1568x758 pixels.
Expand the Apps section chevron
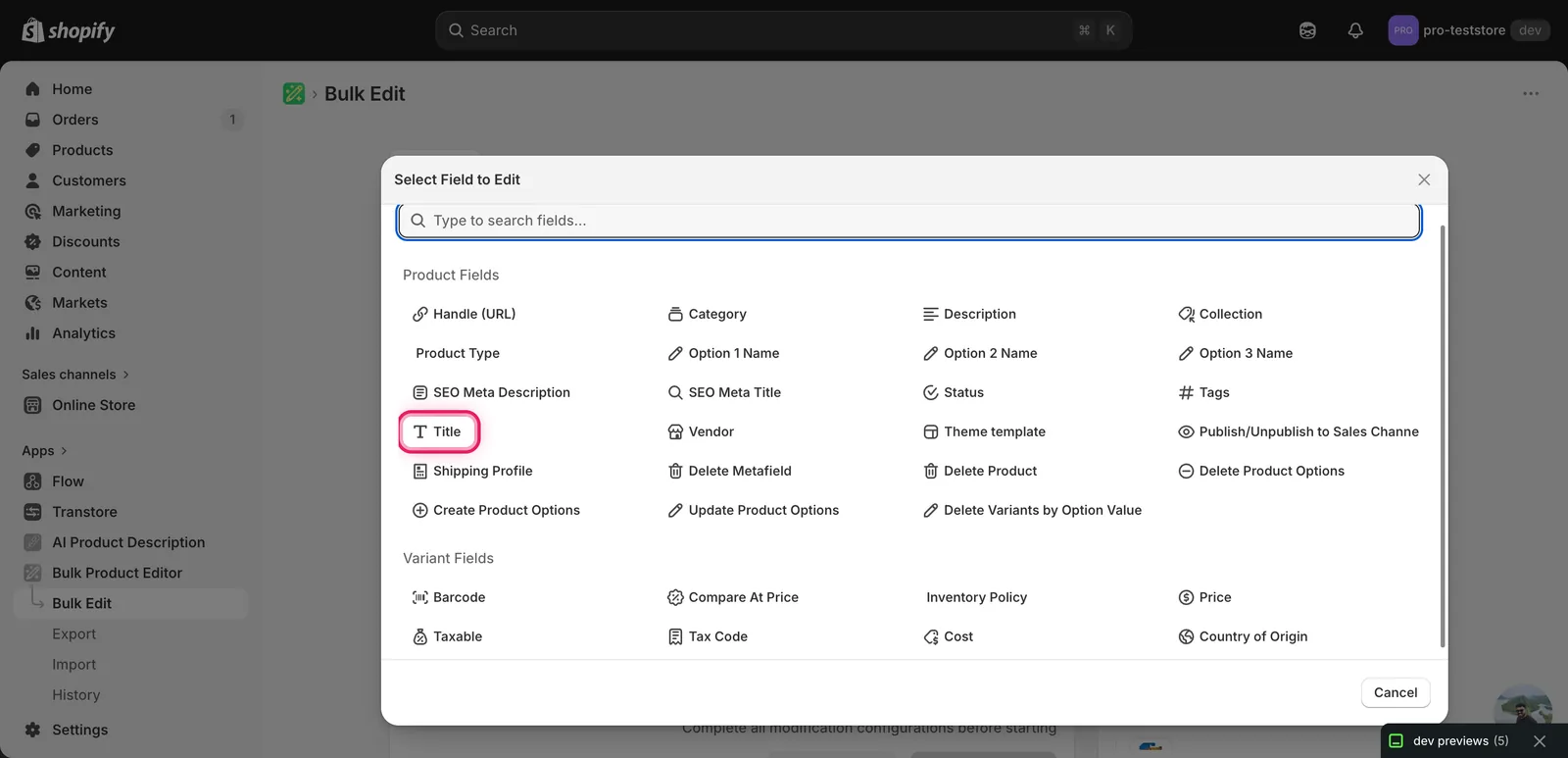pos(64,451)
